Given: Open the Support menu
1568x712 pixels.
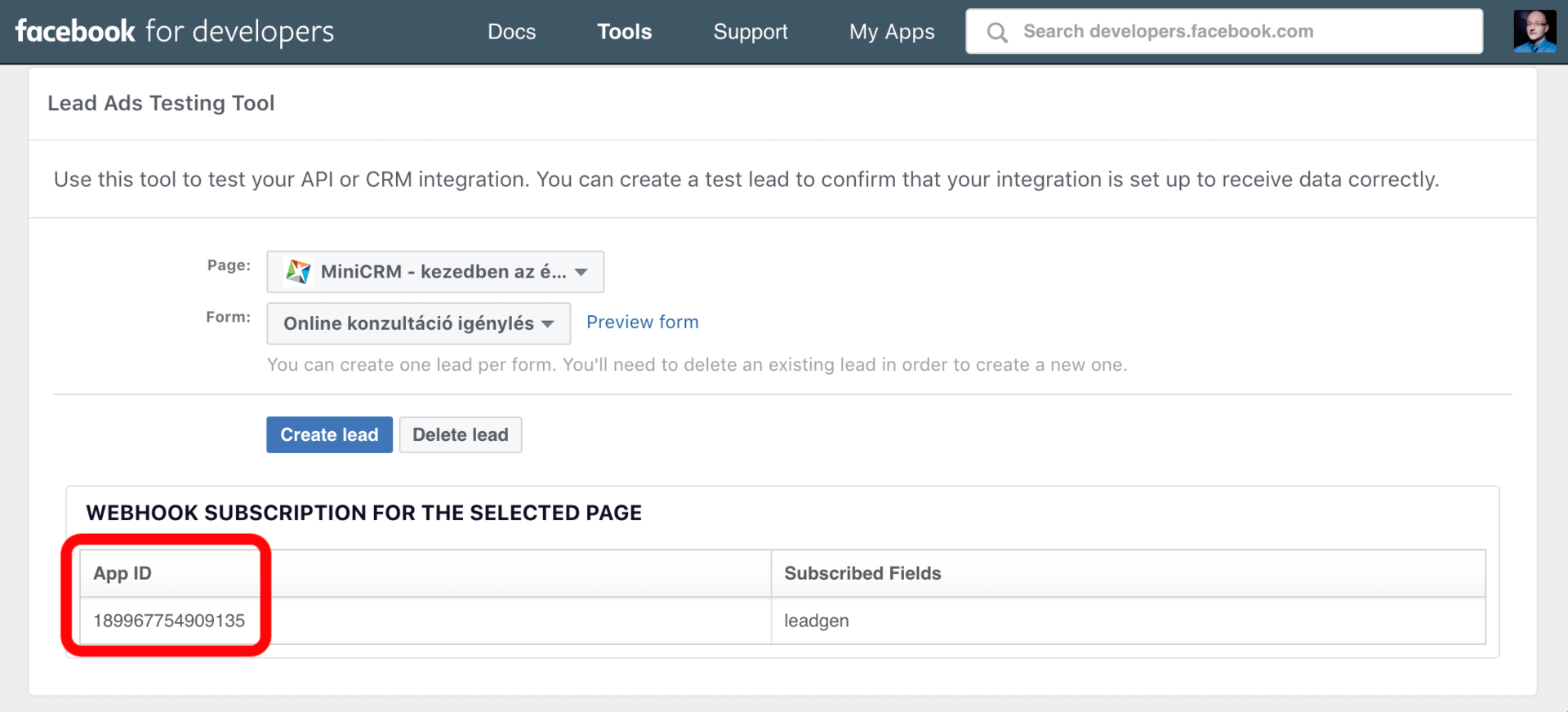Looking at the screenshot, I should pos(751,32).
